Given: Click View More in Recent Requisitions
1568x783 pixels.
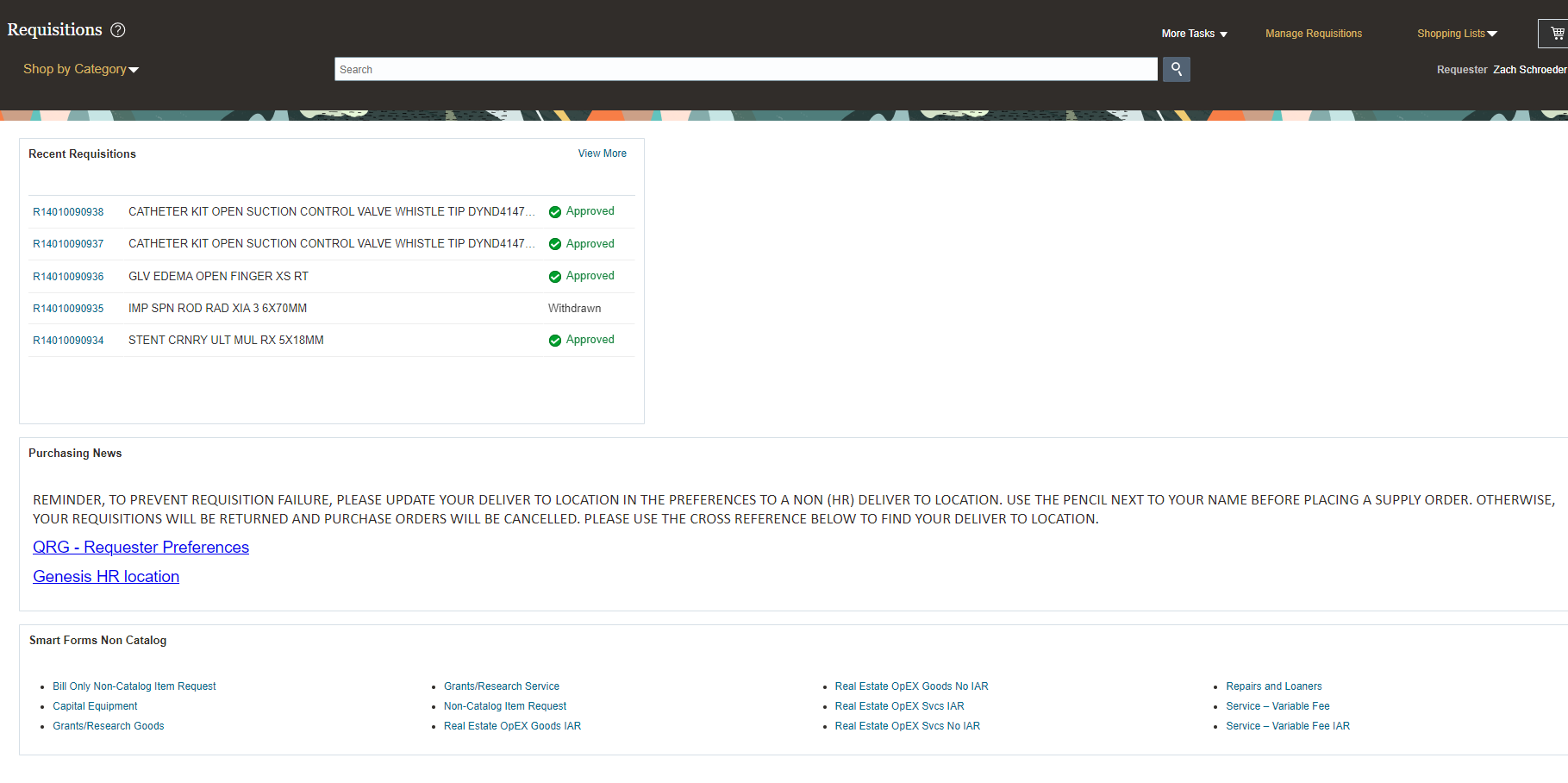Looking at the screenshot, I should coord(602,153).
